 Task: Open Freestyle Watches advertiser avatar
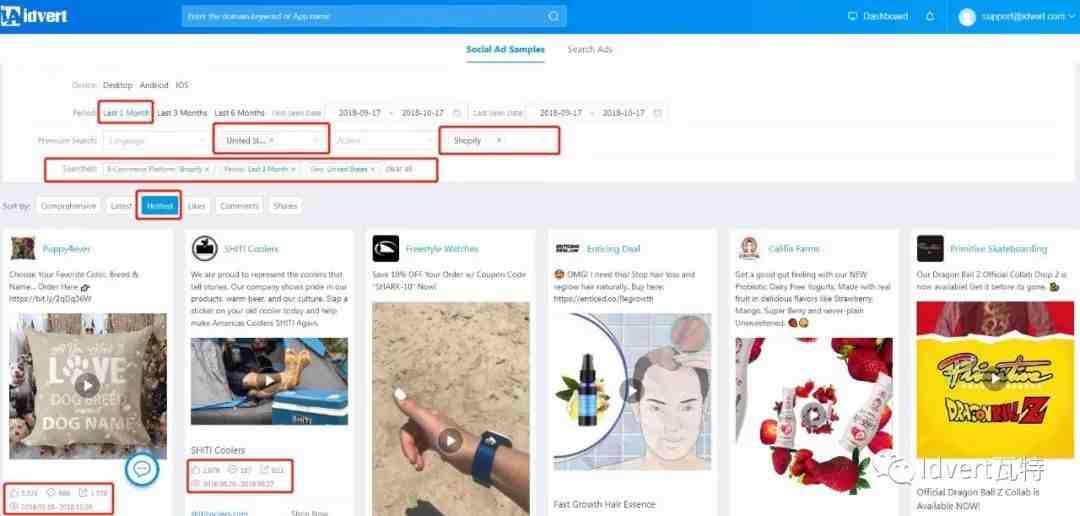point(386,248)
